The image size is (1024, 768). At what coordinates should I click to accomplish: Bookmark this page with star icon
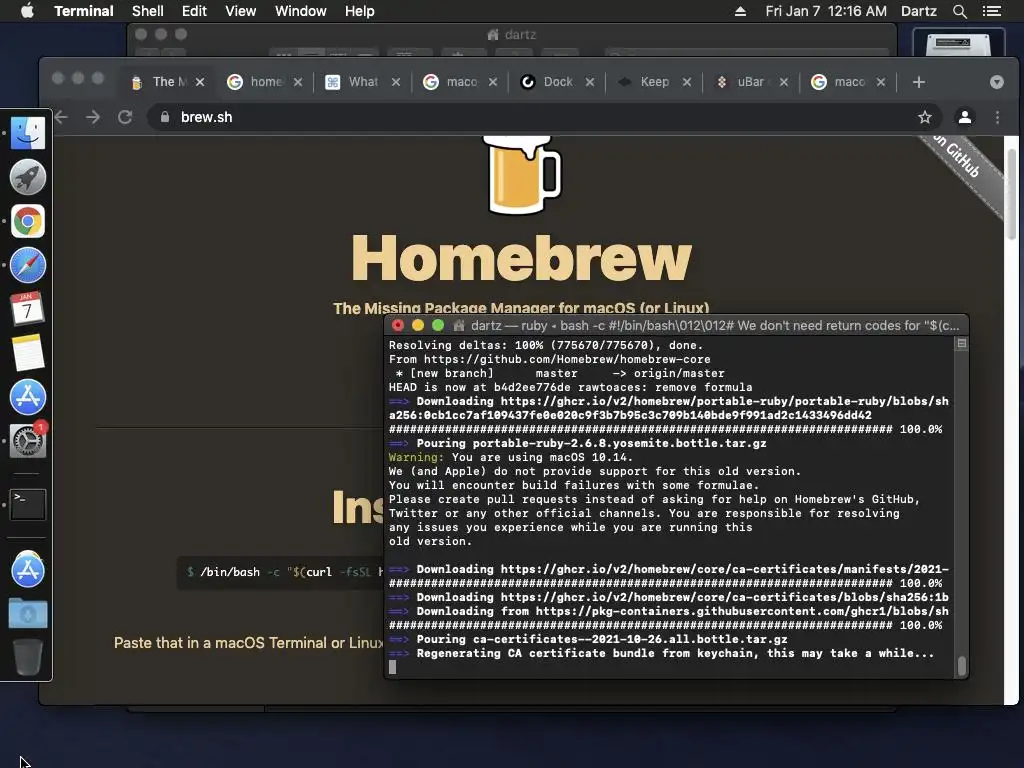point(925,117)
